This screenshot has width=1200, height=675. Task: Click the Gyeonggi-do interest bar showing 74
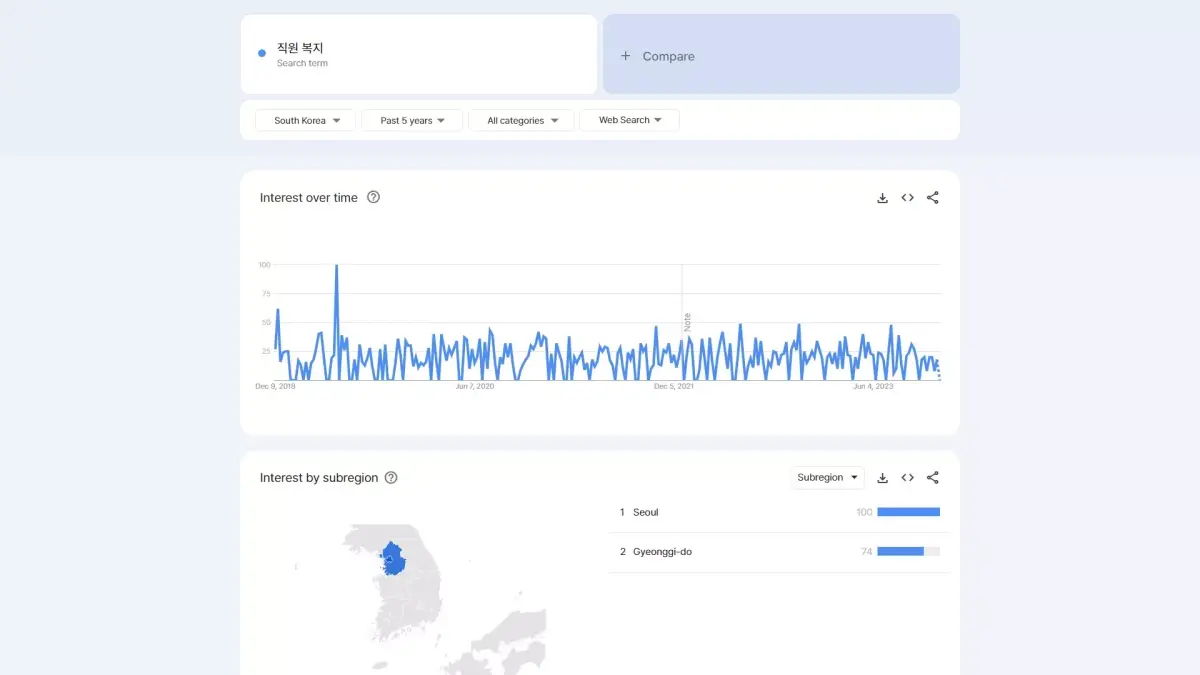tap(908, 551)
